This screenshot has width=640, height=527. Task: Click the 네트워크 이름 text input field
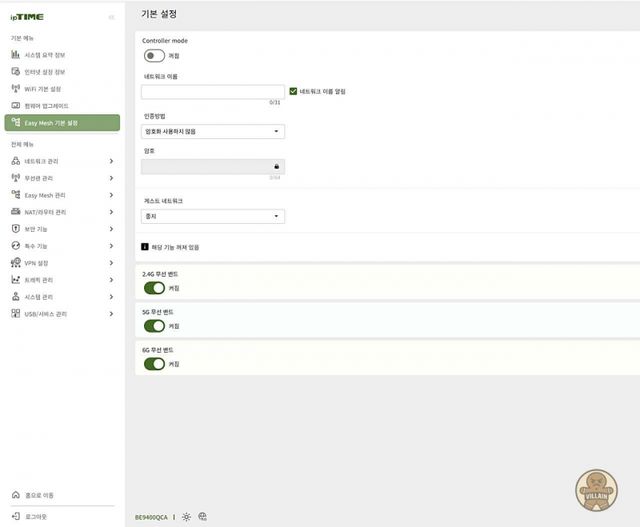point(212,92)
